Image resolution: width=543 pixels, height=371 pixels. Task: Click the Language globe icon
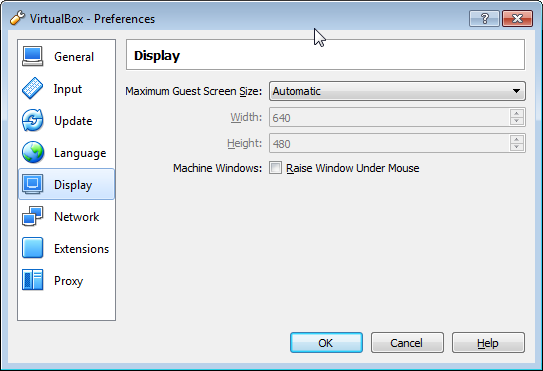point(33,152)
